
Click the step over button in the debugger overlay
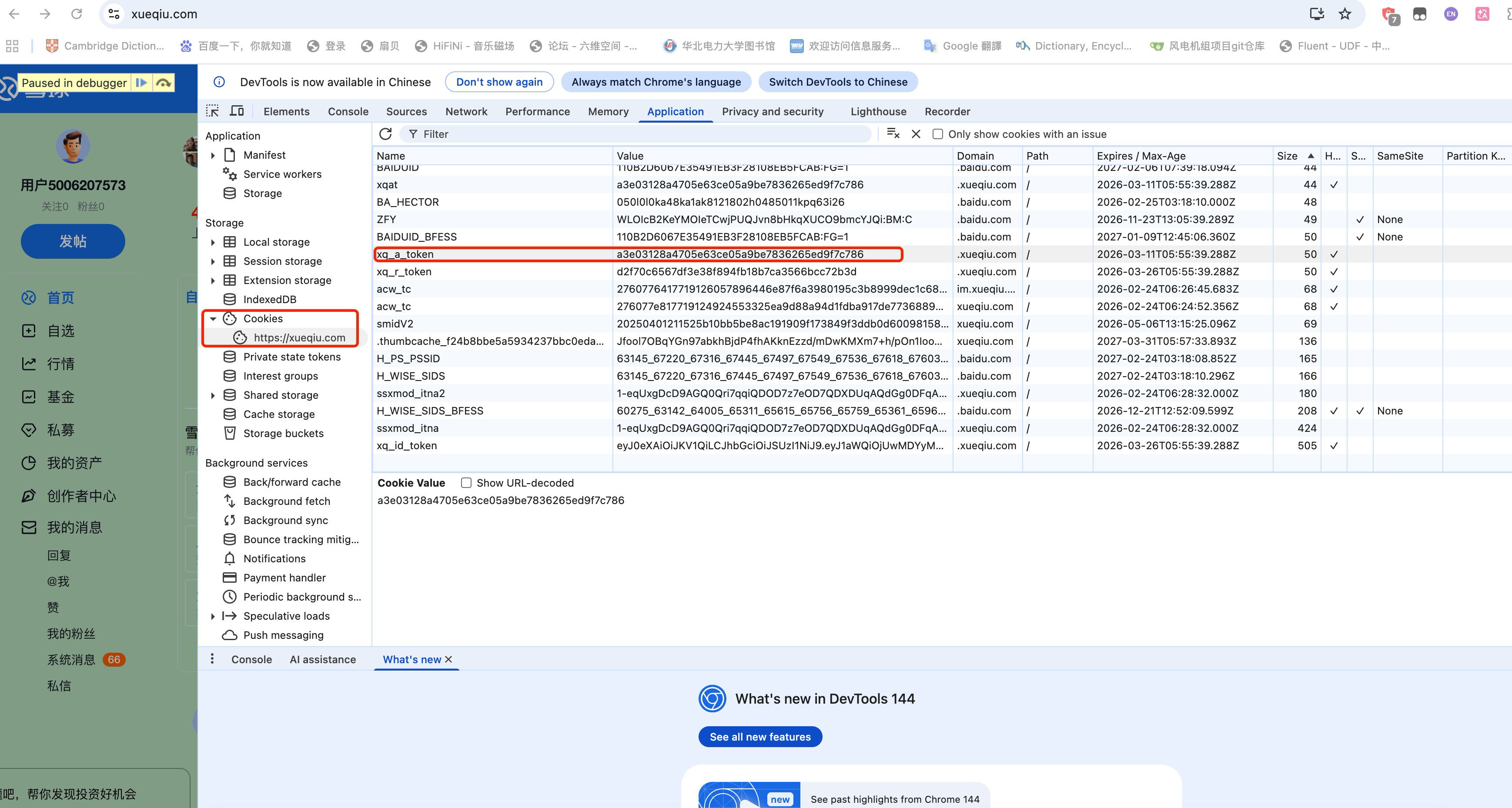pos(164,83)
